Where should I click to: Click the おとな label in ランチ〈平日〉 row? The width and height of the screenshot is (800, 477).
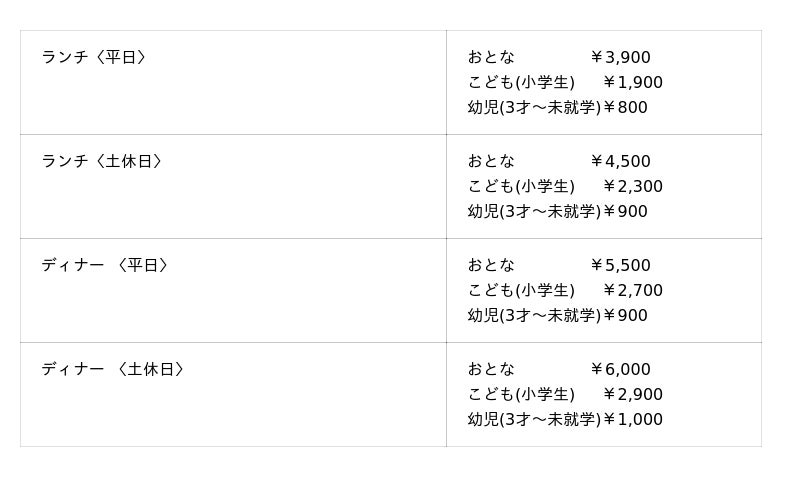click(x=492, y=58)
